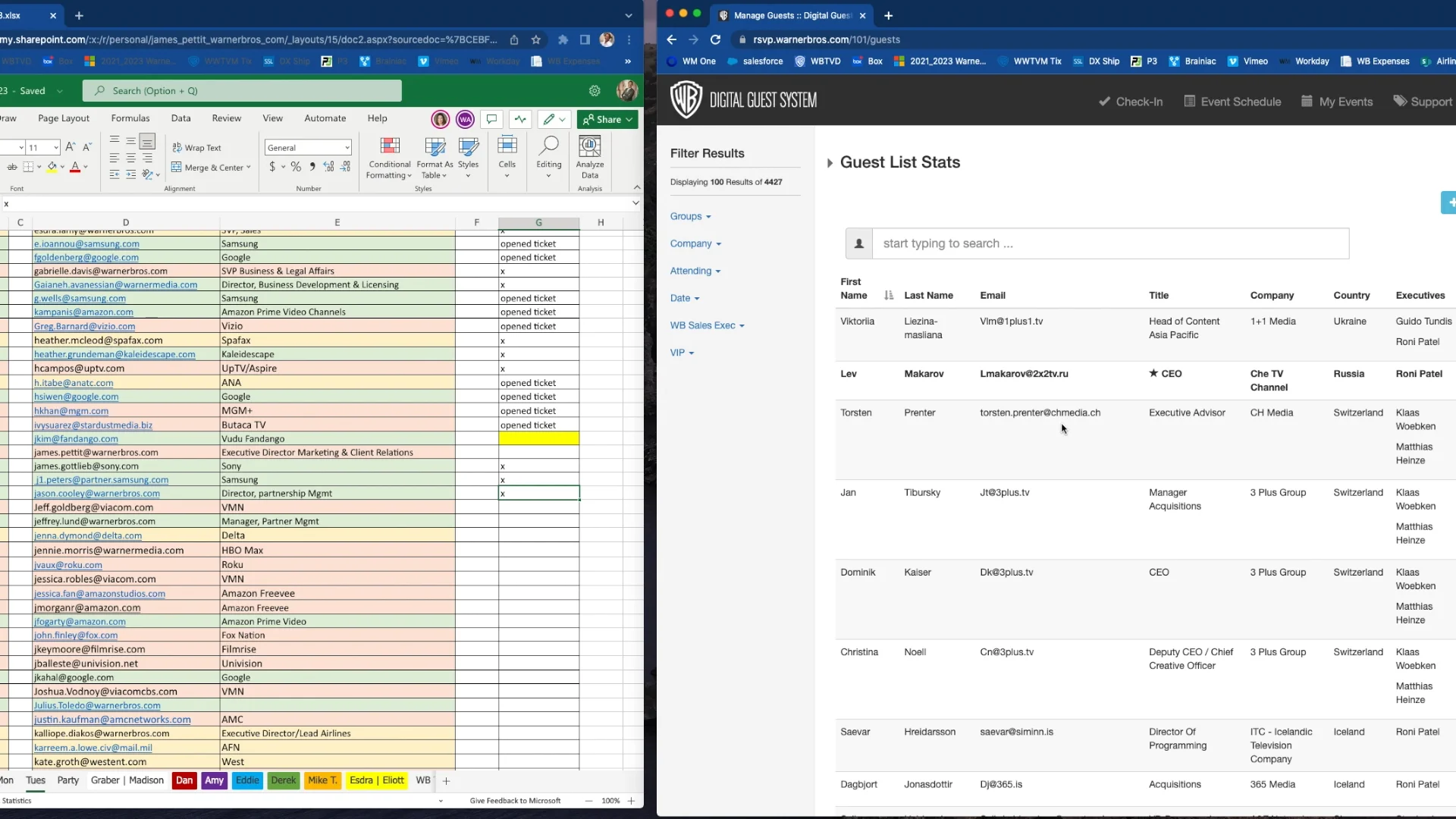Toggle center text alignment
Screen dimensions: 1456x819
(130, 158)
